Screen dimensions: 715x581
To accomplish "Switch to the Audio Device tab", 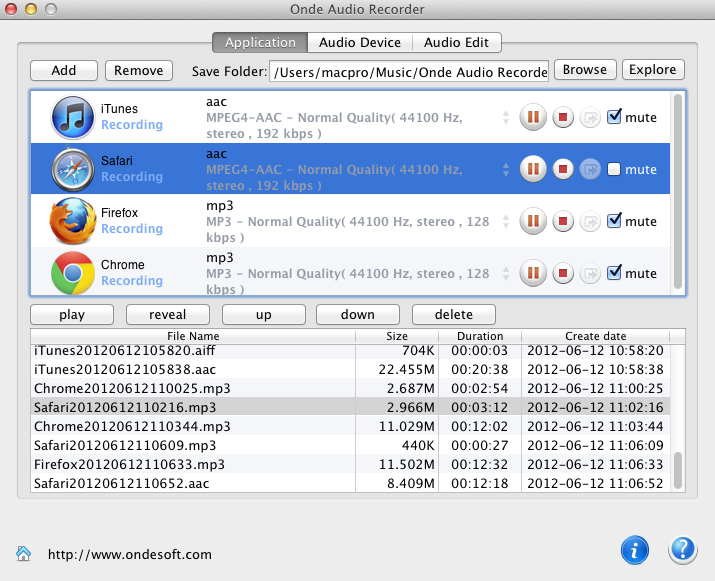I will 359,43.
